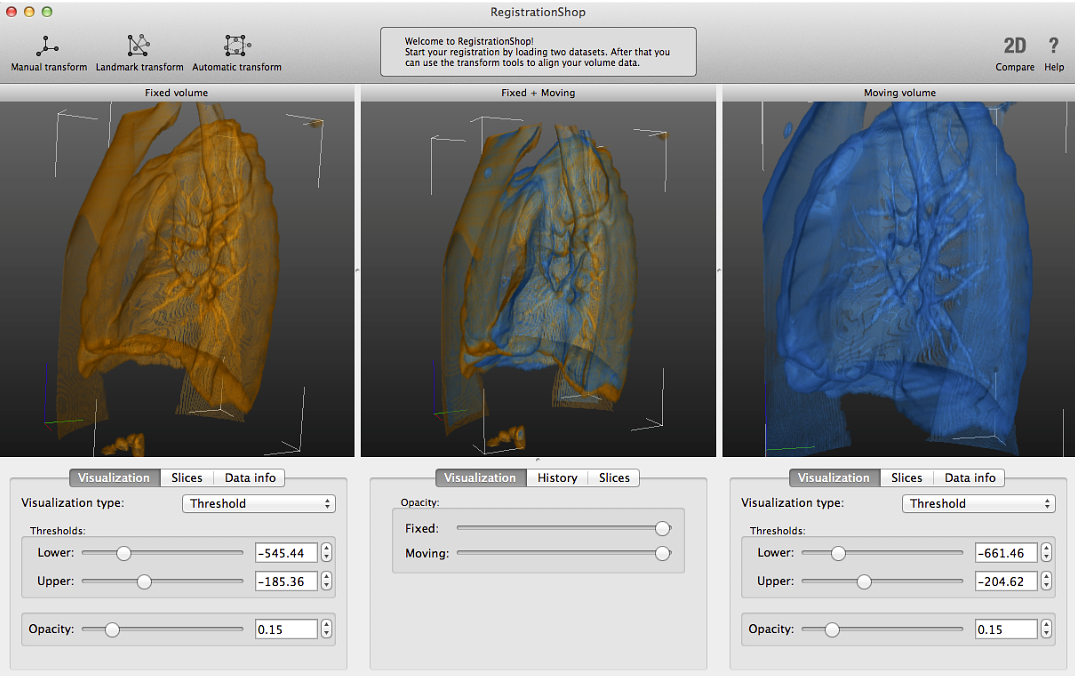Screen dimensions: 1075x676
Task: Open fixed volume Visualization type dropdown
Action: 258,504
